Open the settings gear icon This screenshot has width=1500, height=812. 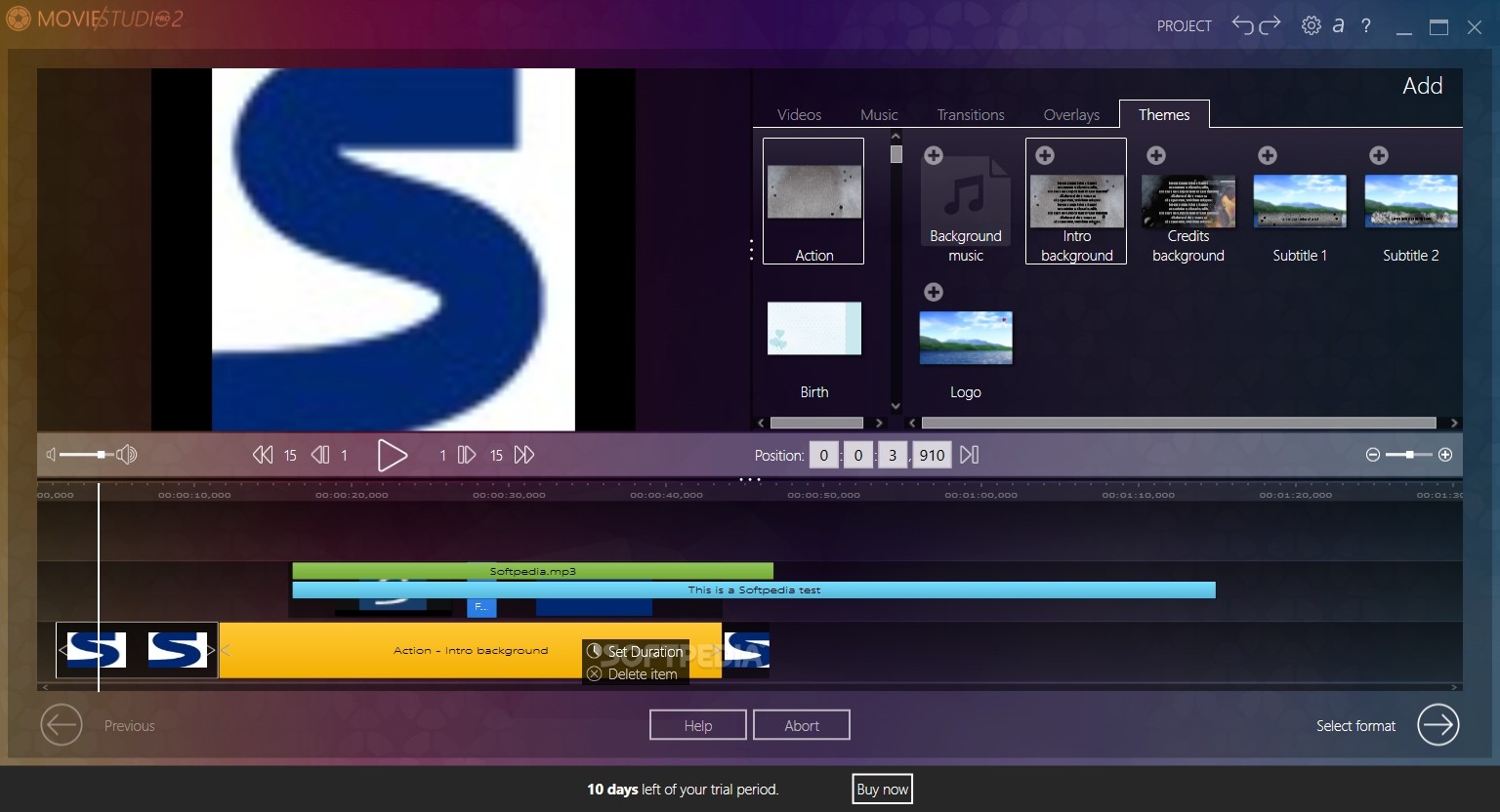(1312, 25)
